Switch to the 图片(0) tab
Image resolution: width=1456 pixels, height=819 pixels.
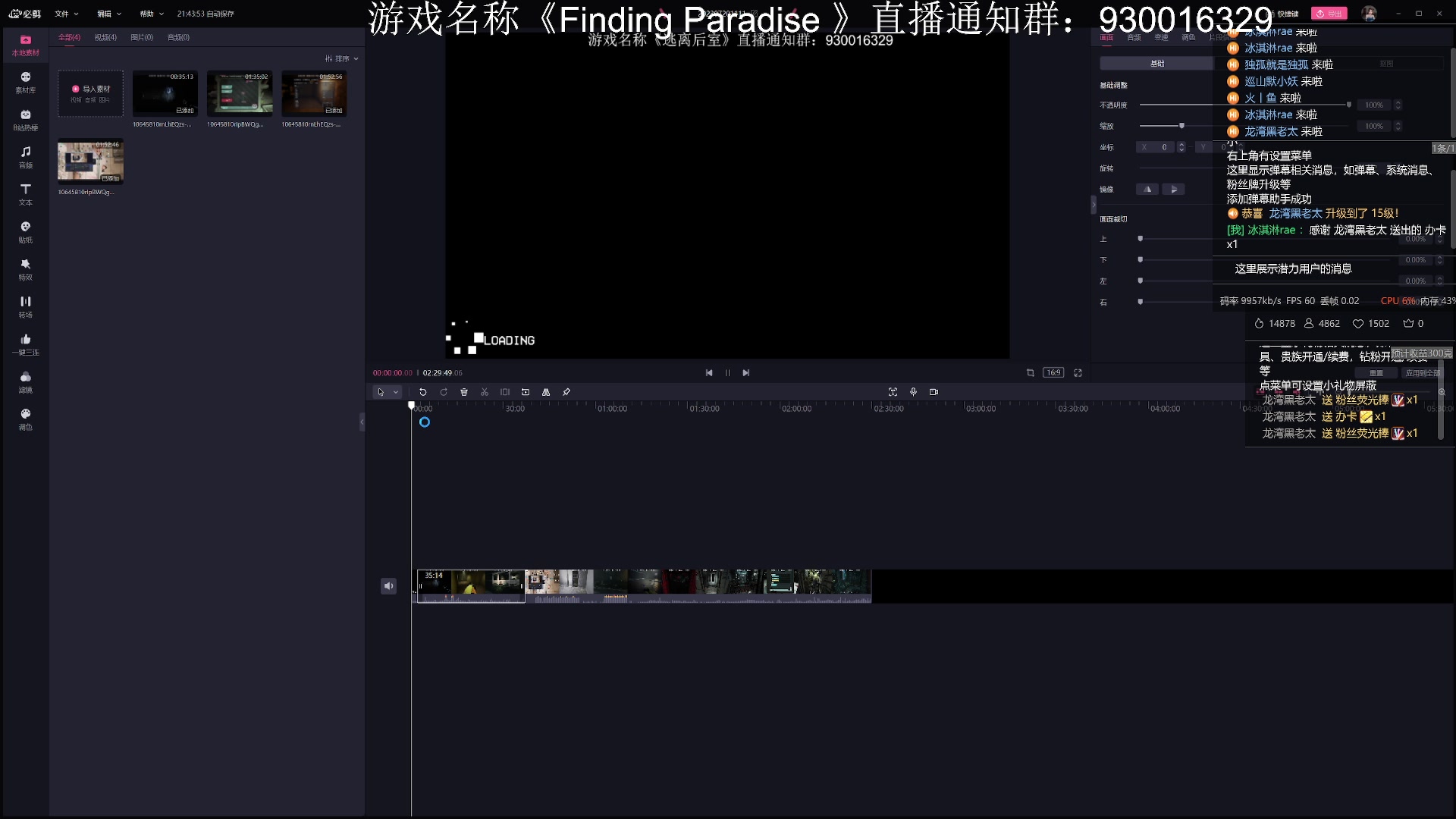(x=142, y=37)
